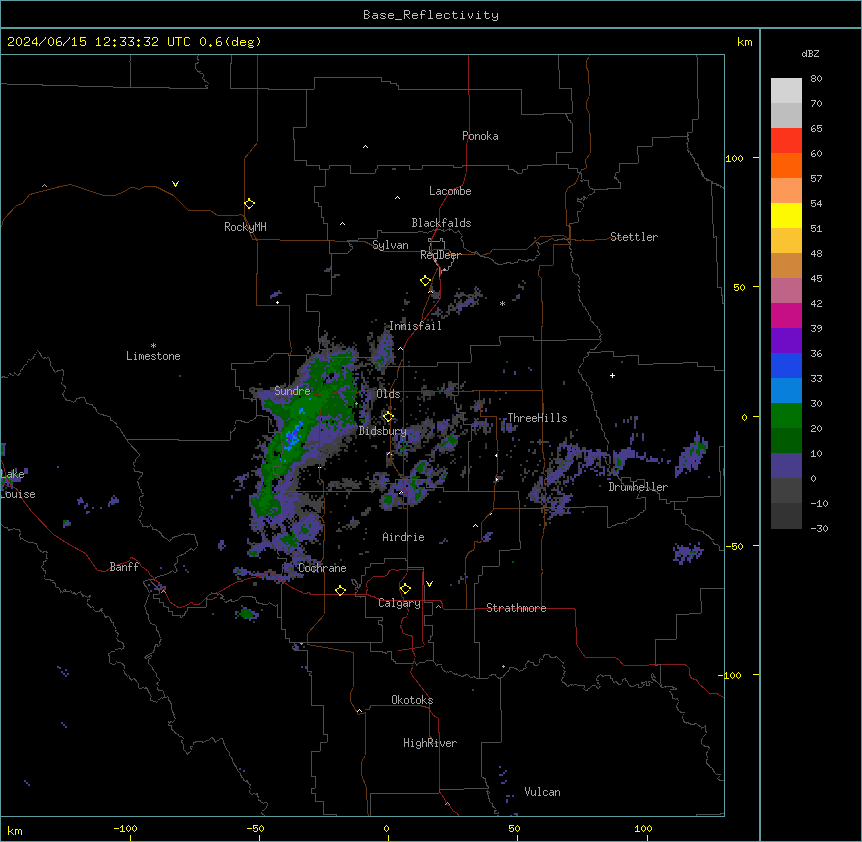Screen dimensions: 862x842
Task: Click the Banff label
Action: tap(124, 567)
